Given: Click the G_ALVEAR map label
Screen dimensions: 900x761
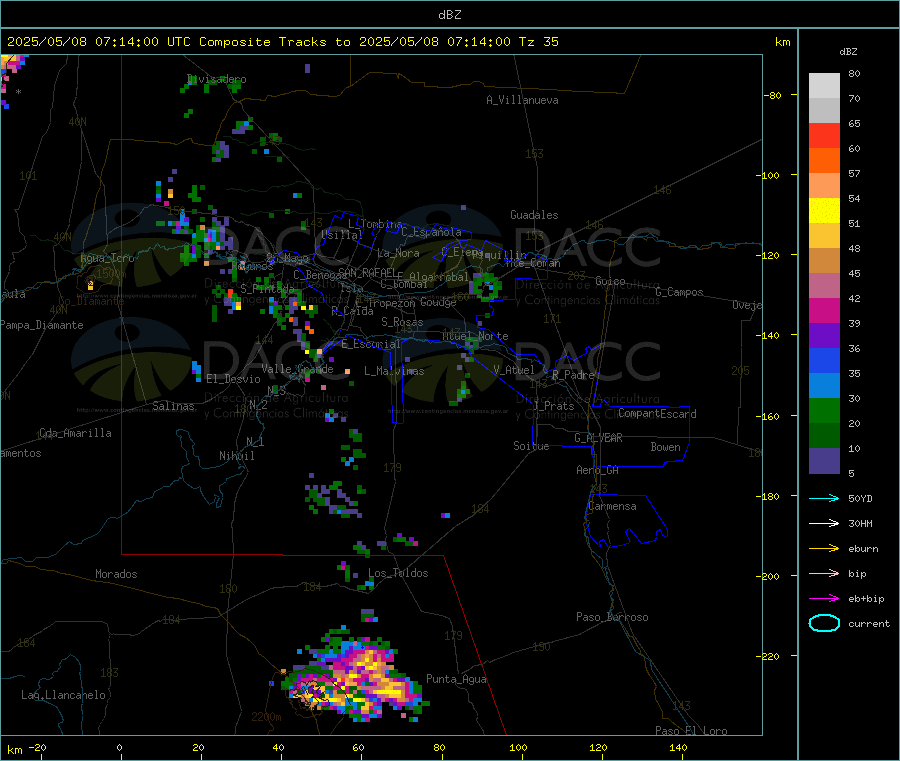Looking at the screenshot, I should [598, 438].
